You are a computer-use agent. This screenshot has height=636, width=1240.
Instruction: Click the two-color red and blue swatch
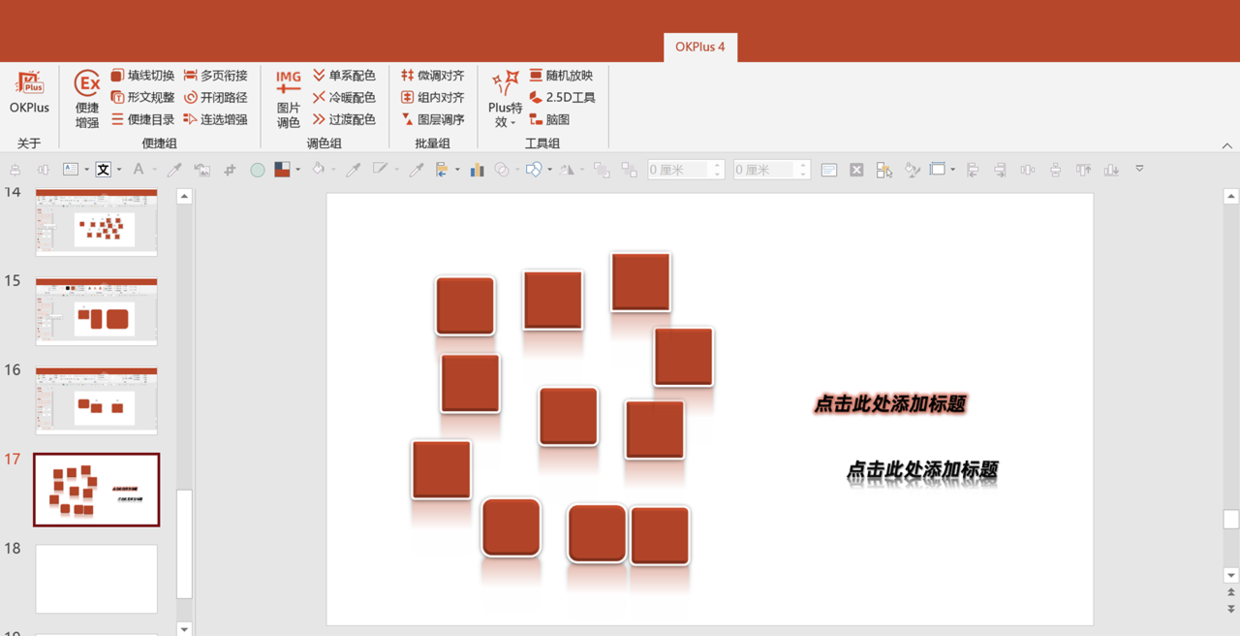[282, 170]
